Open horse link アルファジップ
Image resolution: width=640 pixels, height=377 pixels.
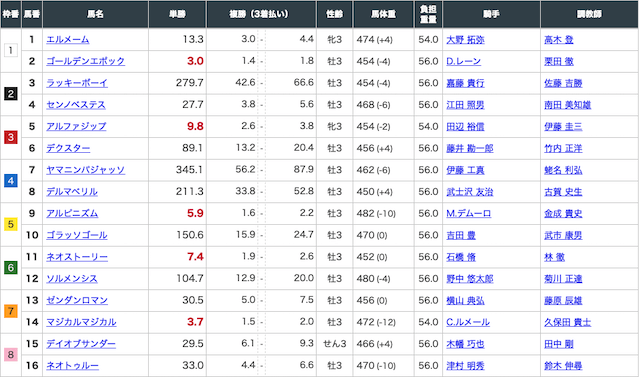pos(76,126)
